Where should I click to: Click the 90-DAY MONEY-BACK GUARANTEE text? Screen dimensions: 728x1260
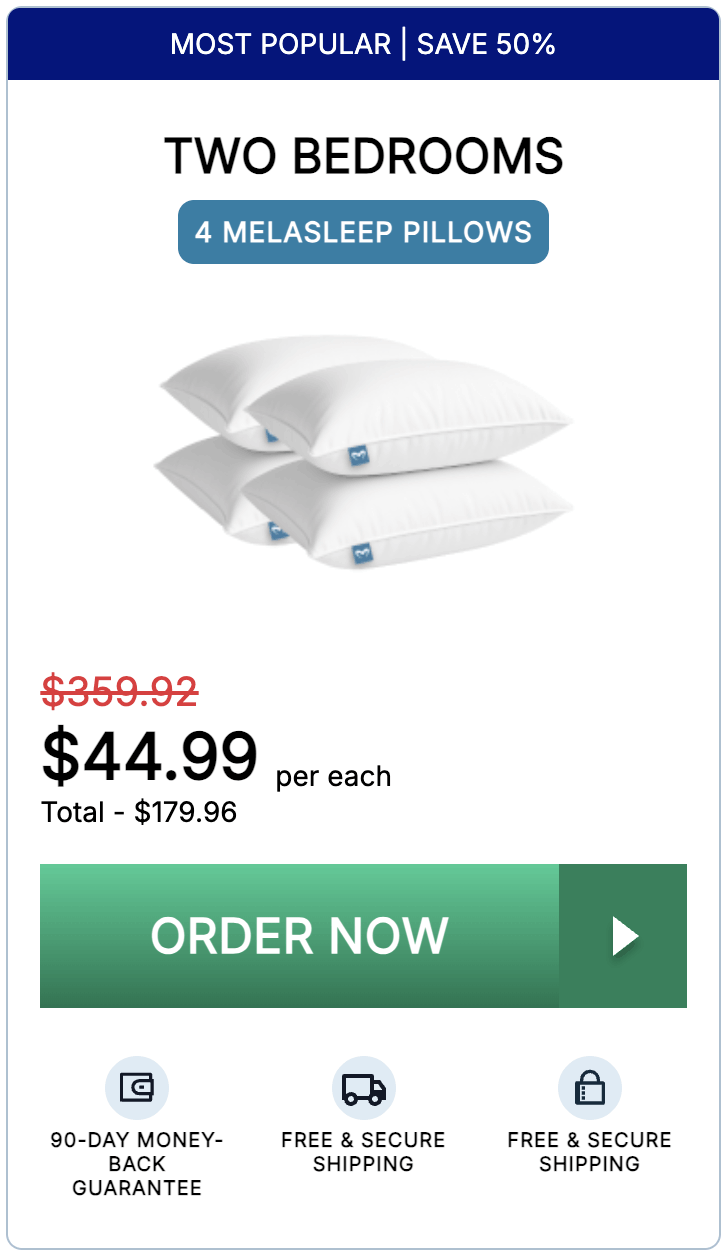coord(137,1164)
